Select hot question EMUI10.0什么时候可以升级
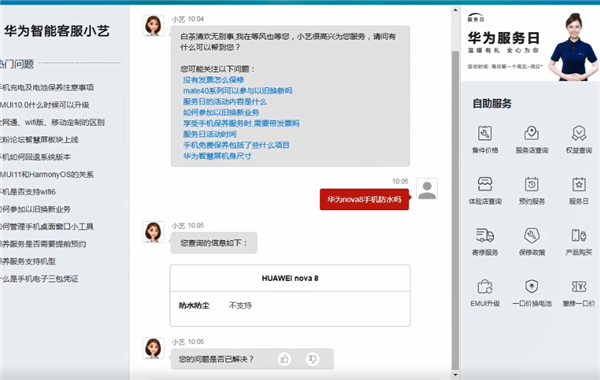600x380 pixels. (45, 105)
